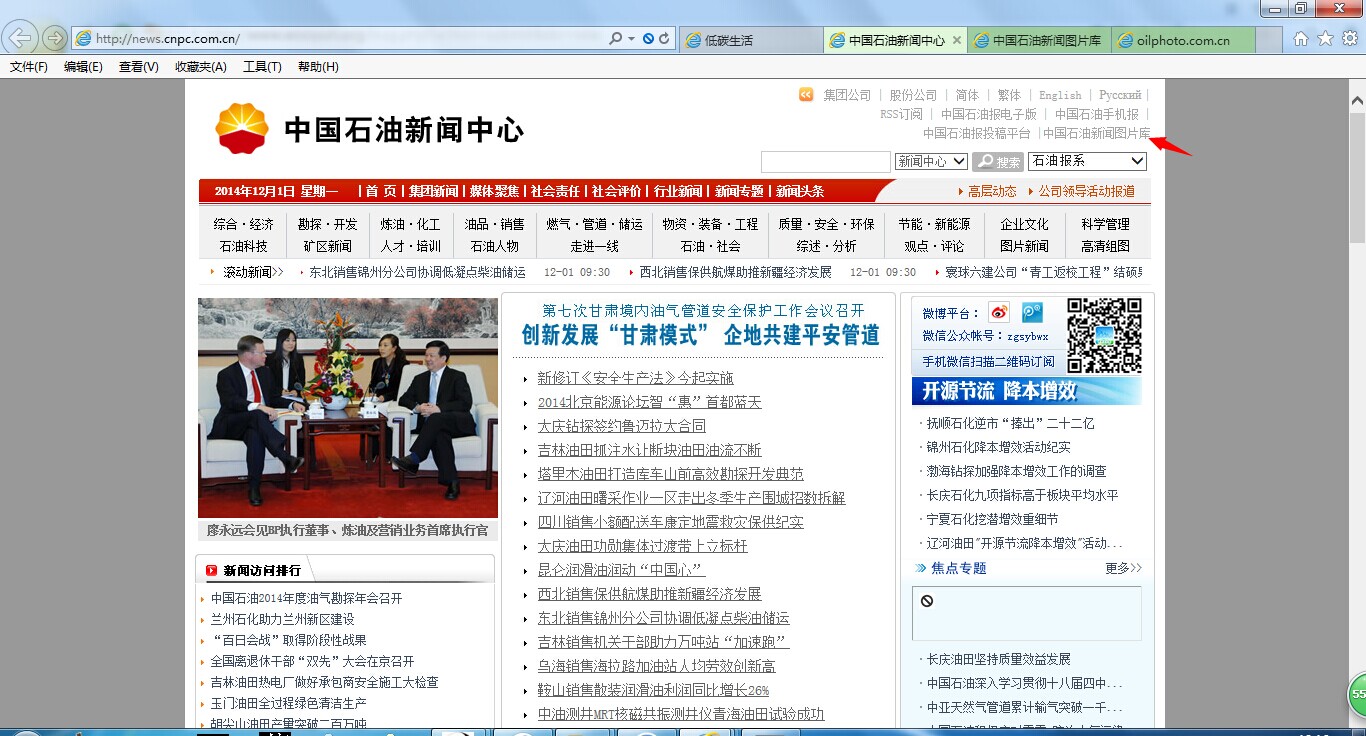Open article 长庆油田坚持质量效益发展
The height and width of the screenshot is (736, 1366).
pyautogui.click(x=998, y=659)
